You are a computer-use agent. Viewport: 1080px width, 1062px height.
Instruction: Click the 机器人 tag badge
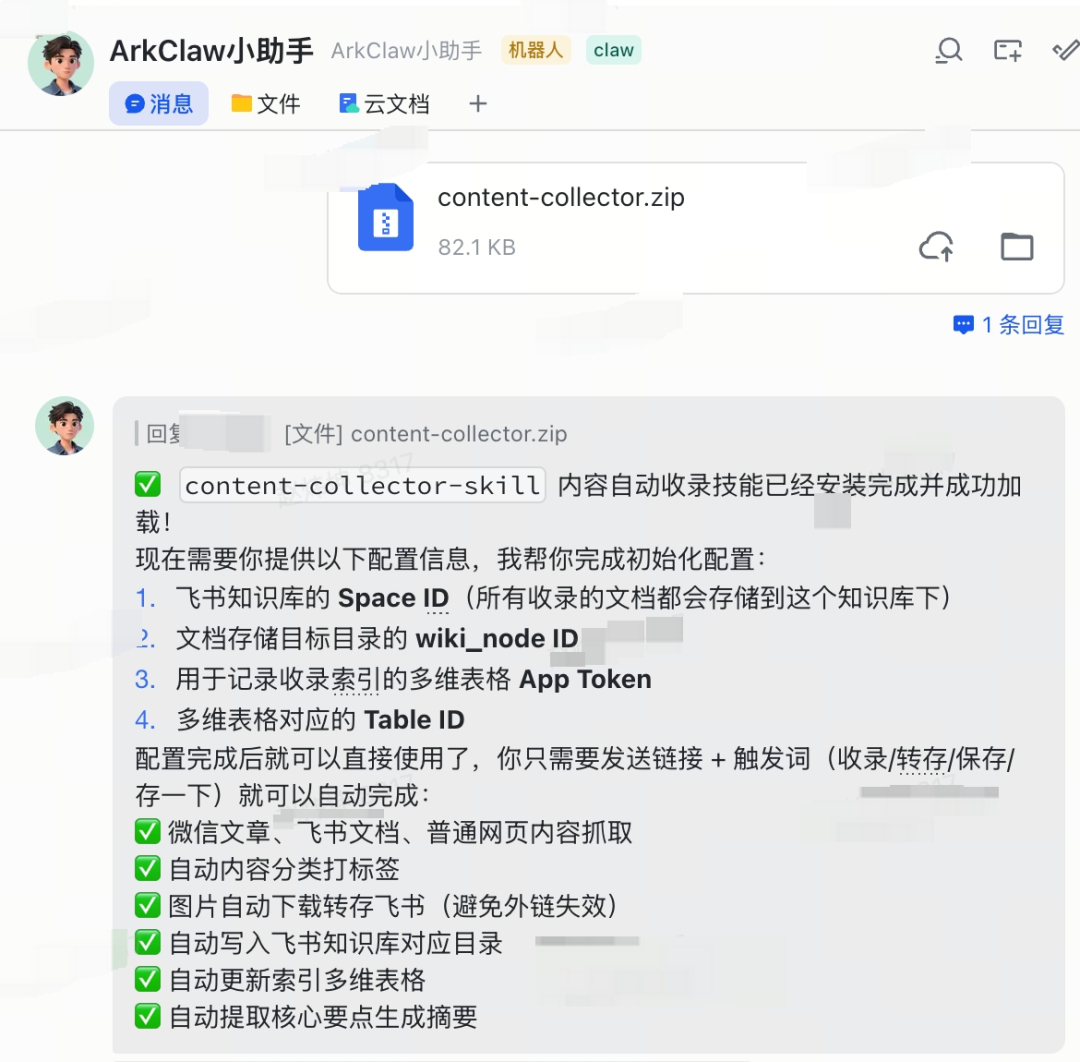pos(536,50)
